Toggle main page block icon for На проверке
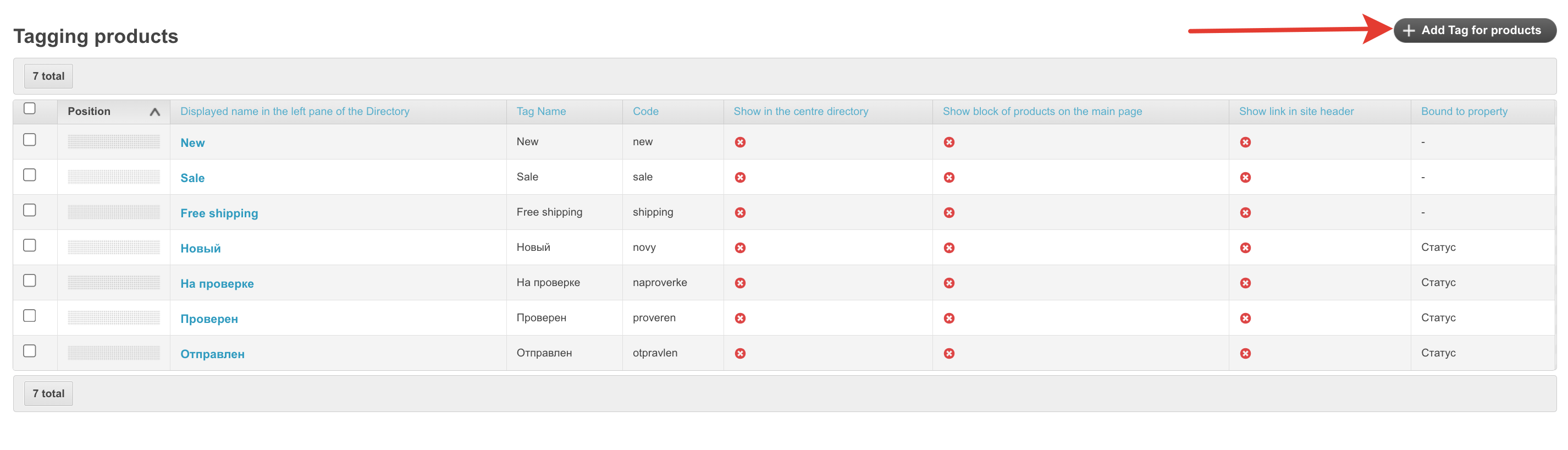The width and height of the screenshot is (1568, 450). (x=948, y=283)
